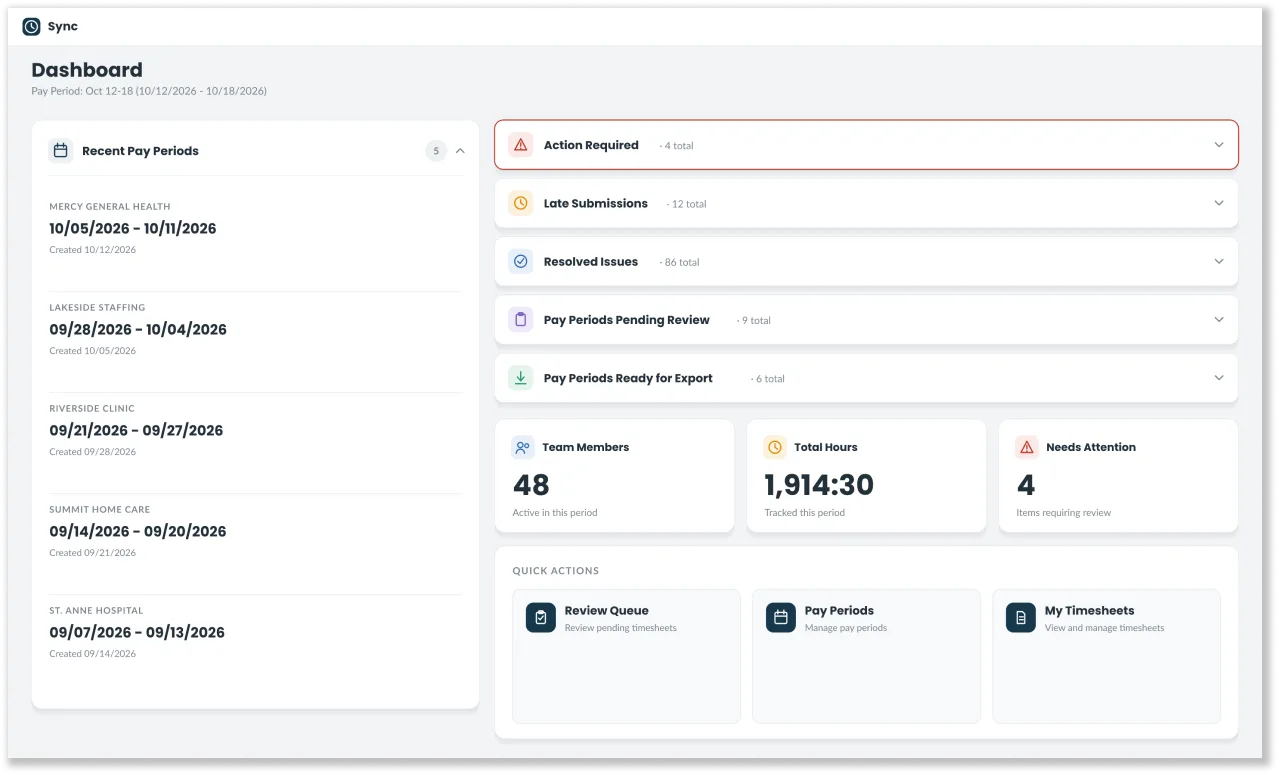The image size is (1278, 774).
Task: Click the 'Created 09/14/2026' text
Action: pyautogui.click(x=93, y=654)
